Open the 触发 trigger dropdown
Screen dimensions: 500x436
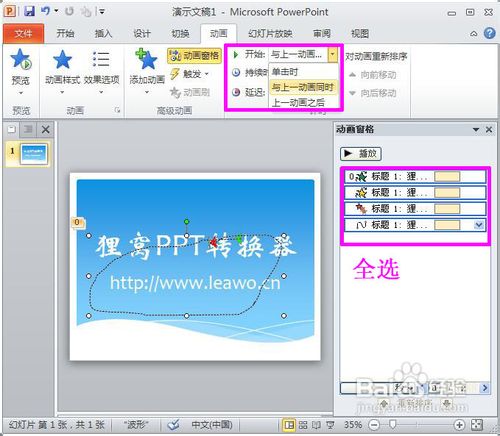[x=190, y=74]
